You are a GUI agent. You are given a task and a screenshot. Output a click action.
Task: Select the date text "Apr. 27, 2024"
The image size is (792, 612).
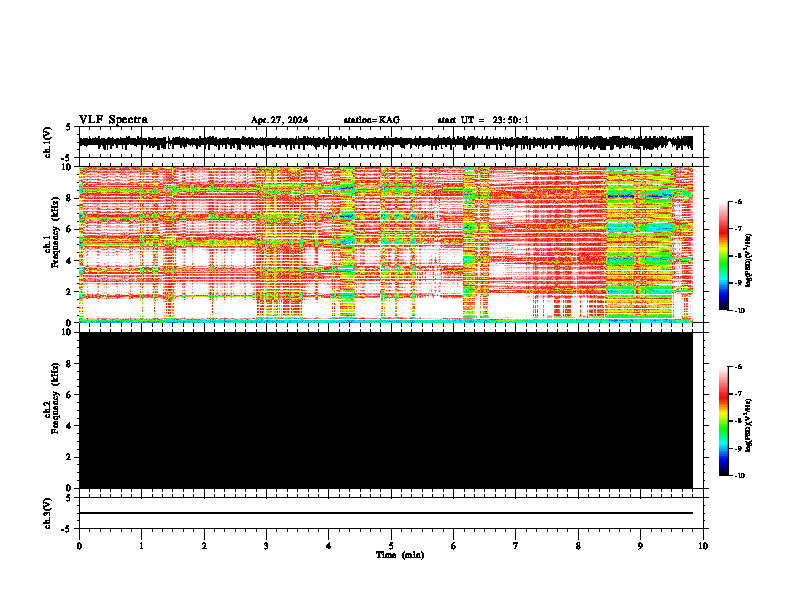(x=279, y=120)
